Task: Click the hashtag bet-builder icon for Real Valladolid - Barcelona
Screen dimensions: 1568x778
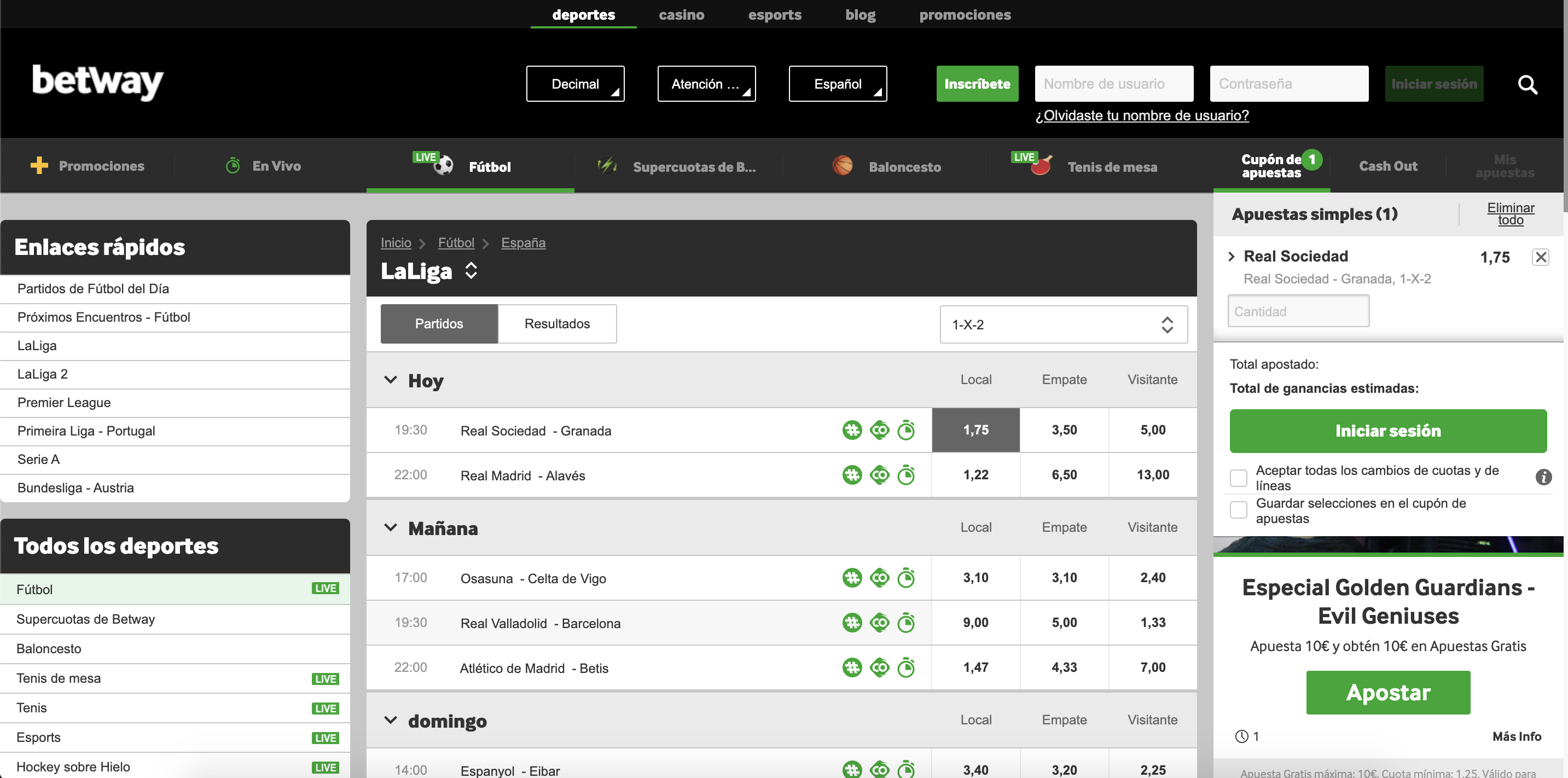Action: coord(852,623)
